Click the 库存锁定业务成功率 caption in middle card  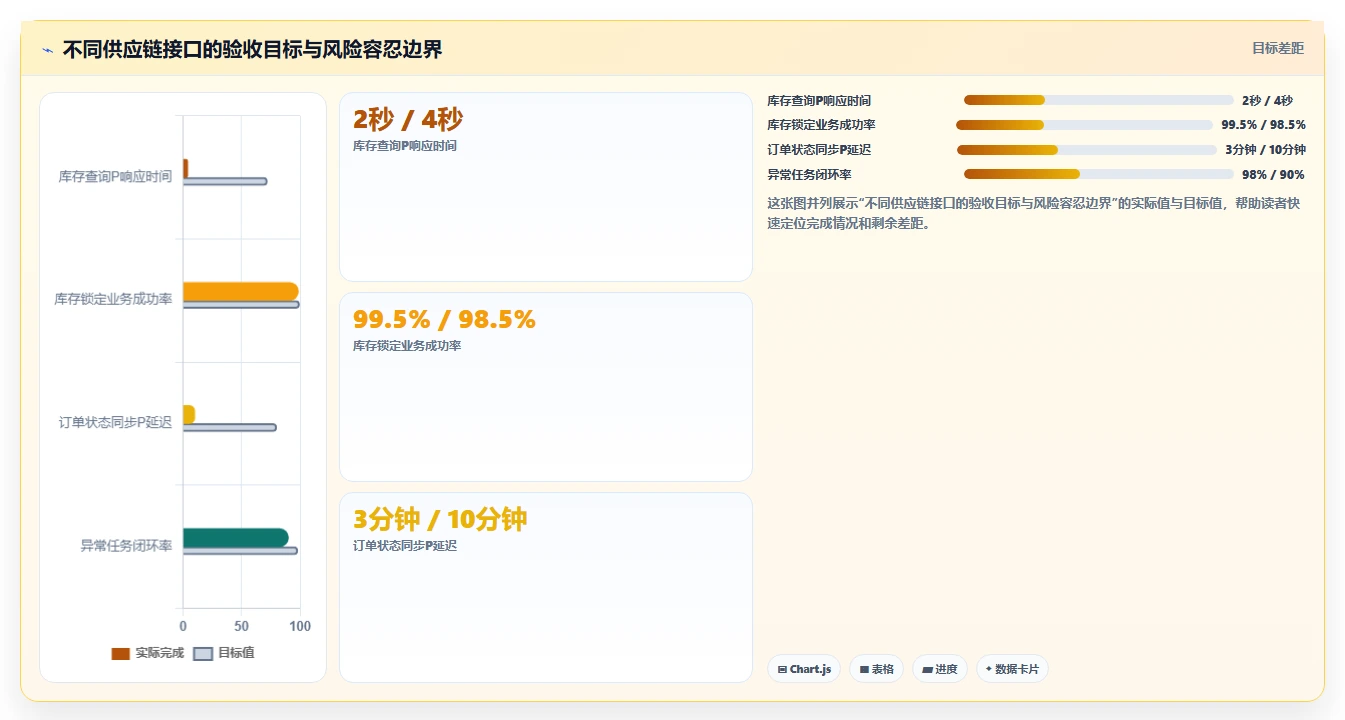tap(407, 346)
